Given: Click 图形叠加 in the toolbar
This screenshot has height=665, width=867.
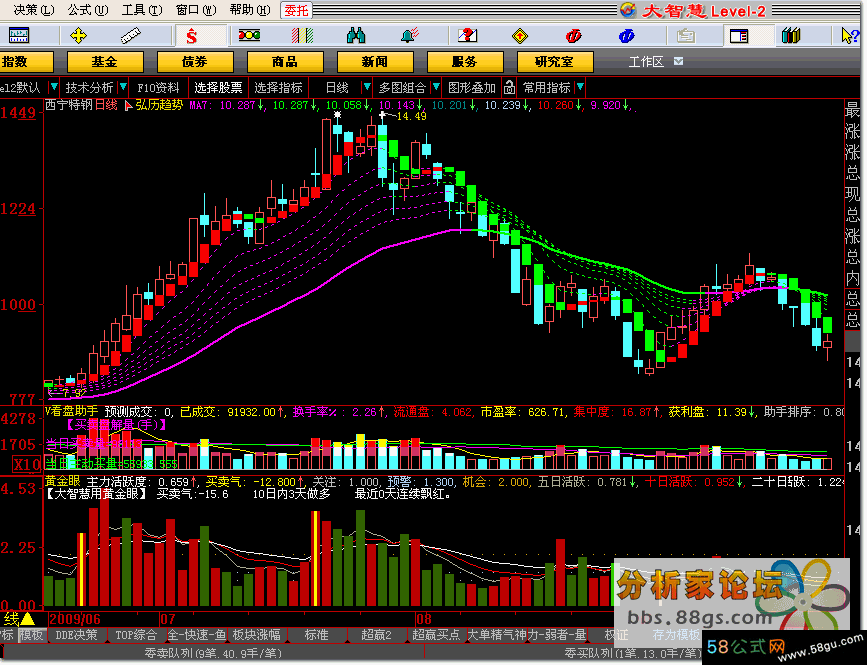Looking at the screenshot, I should pos(472,88).
